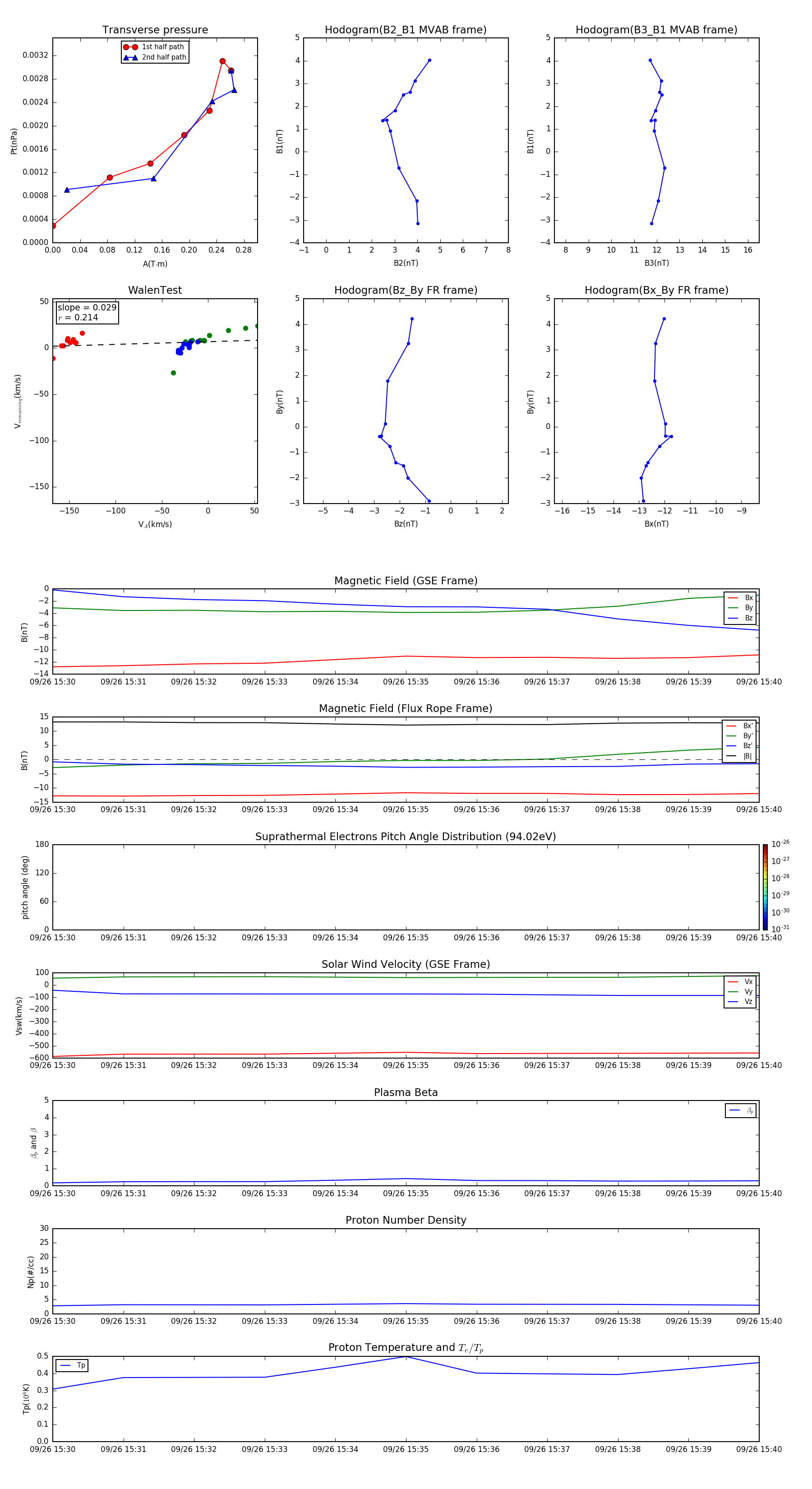
Task: Click the 'Transverse pressure' plot title
Action: pyautogui.click(x=155, y=30)
